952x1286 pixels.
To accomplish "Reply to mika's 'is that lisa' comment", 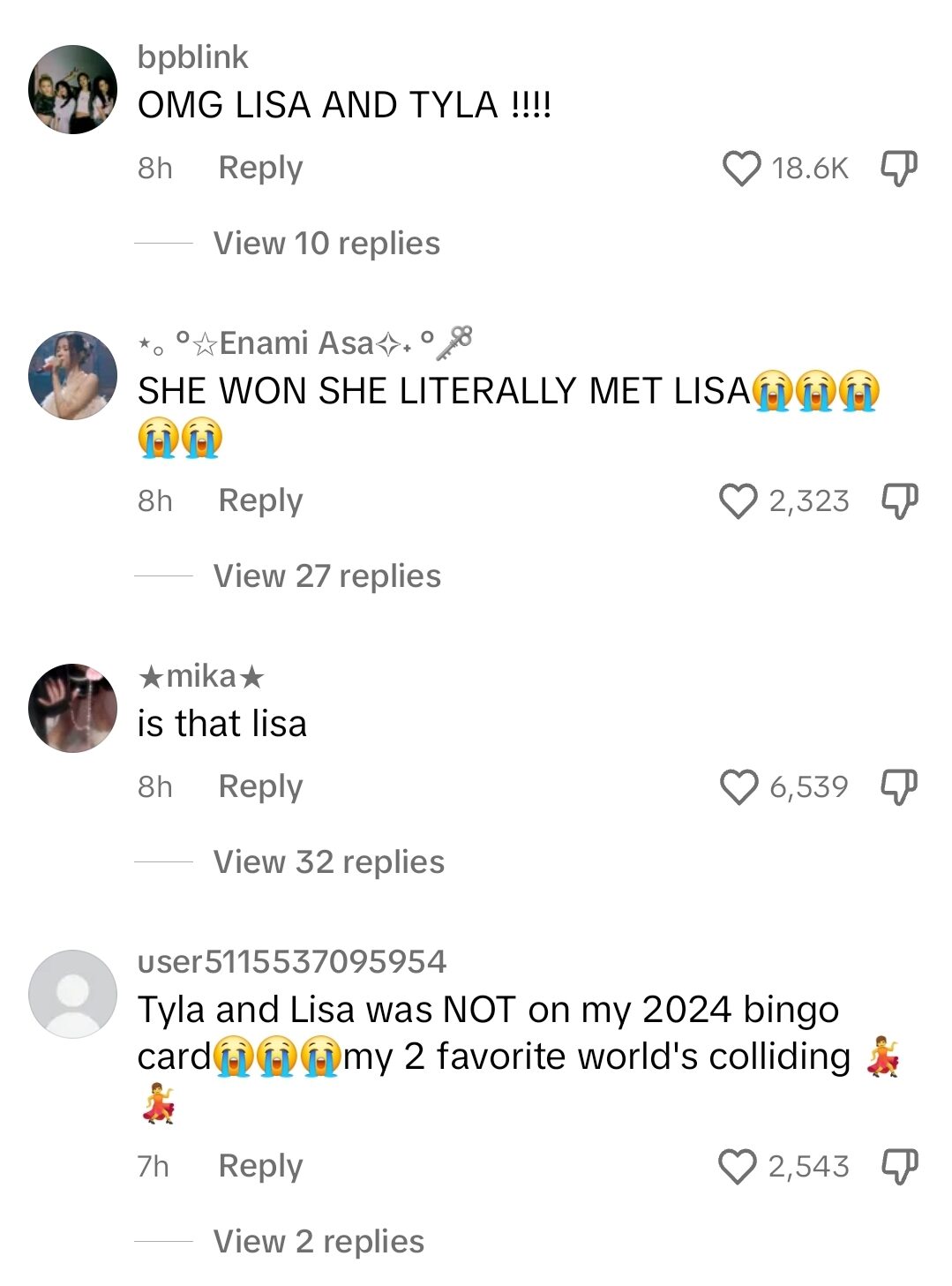I will 259,785.
